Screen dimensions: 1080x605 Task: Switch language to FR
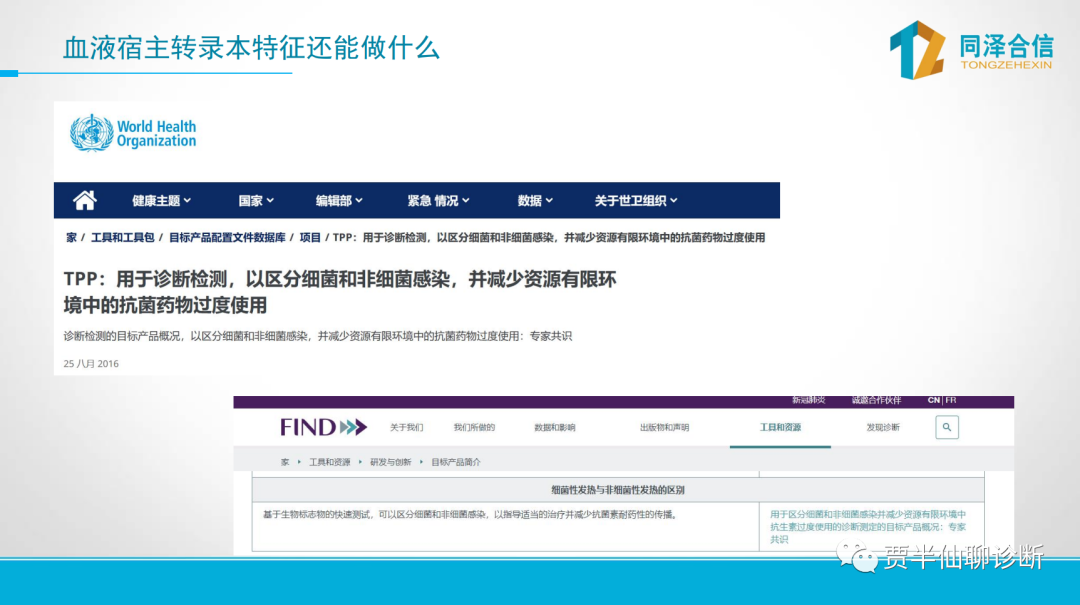(x=951, y=400)
